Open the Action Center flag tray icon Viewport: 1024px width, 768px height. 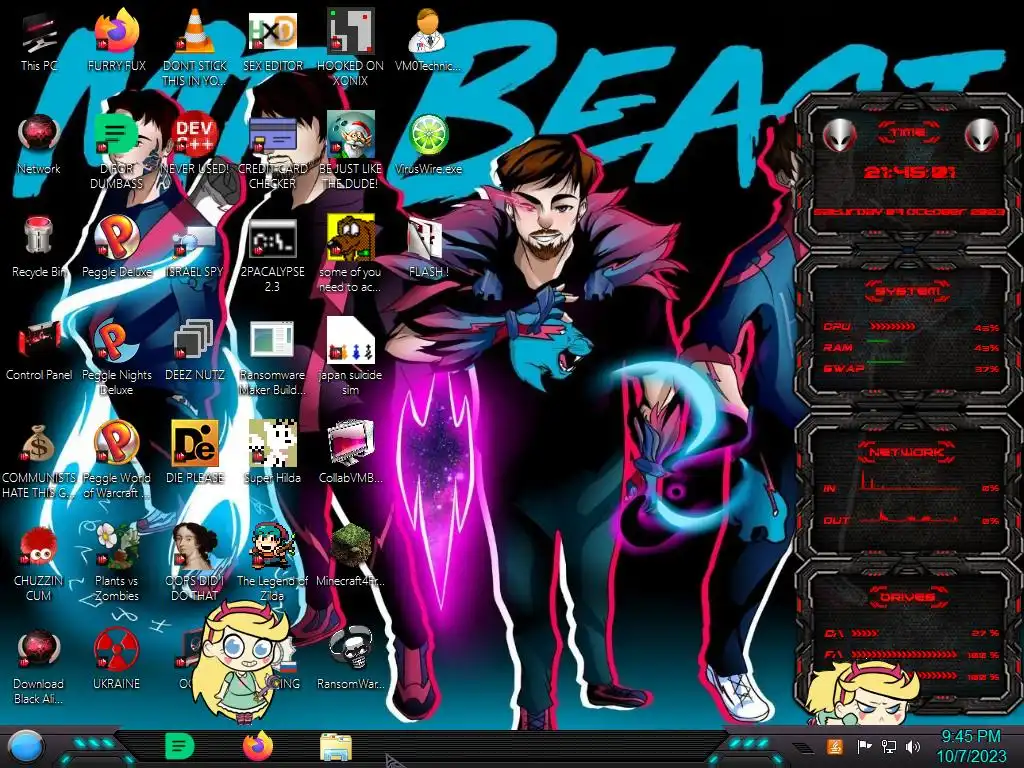pyautogui.click(x=864, y=746)
